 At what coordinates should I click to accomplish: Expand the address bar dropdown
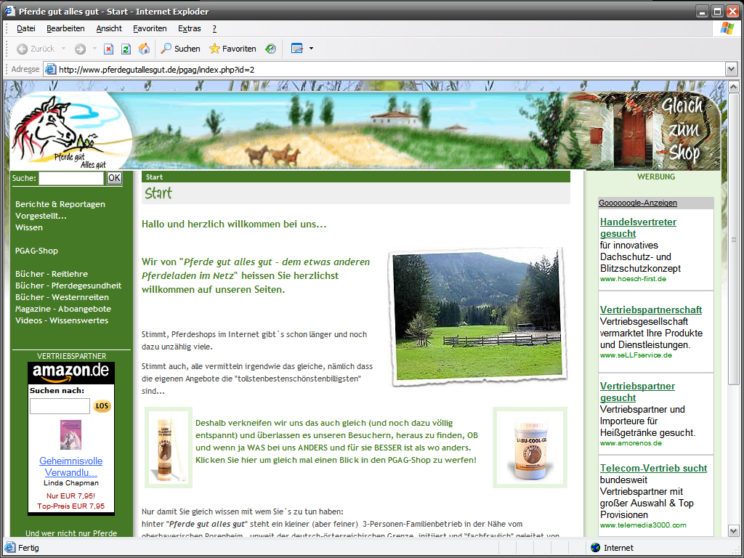(x=731, y=69)
